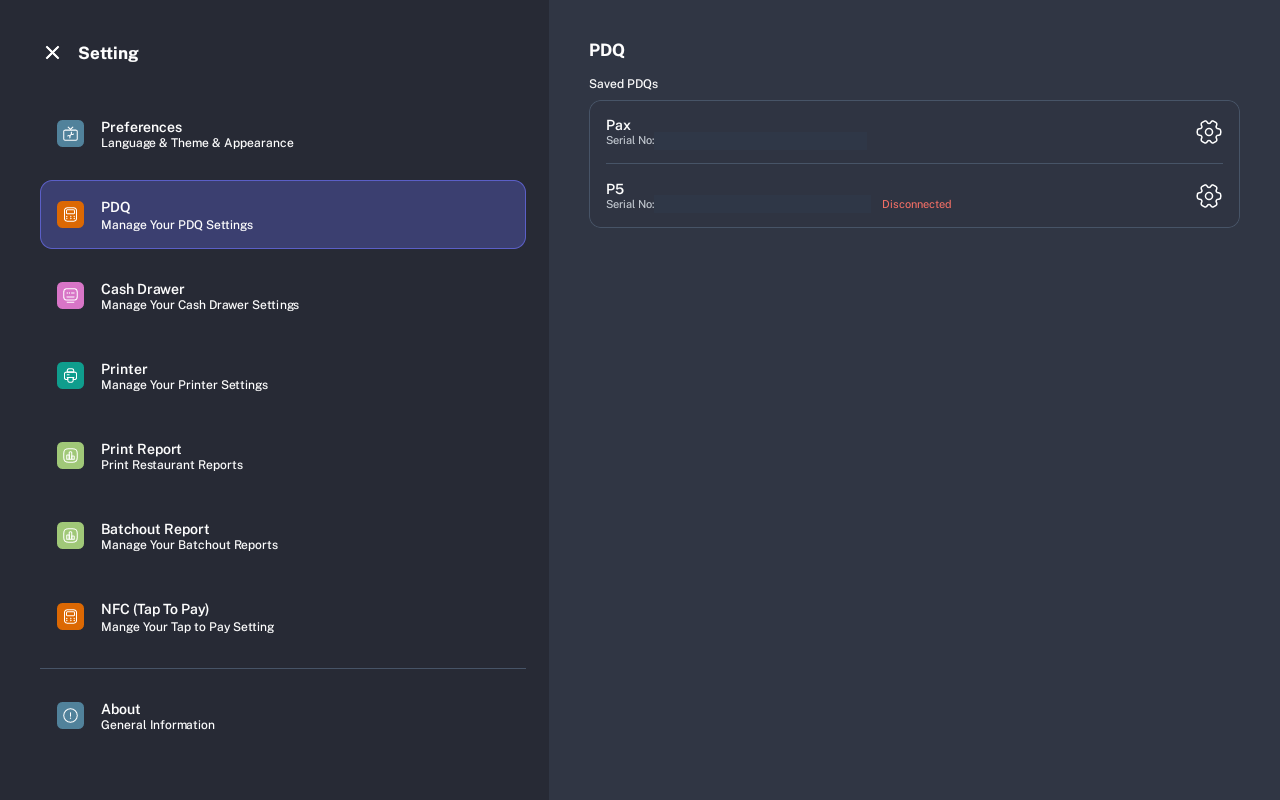Click 'Manage Your PDQ Settings' subtitle
The width and height of the screenshot is (1280, 800).
tap(177, 225)
